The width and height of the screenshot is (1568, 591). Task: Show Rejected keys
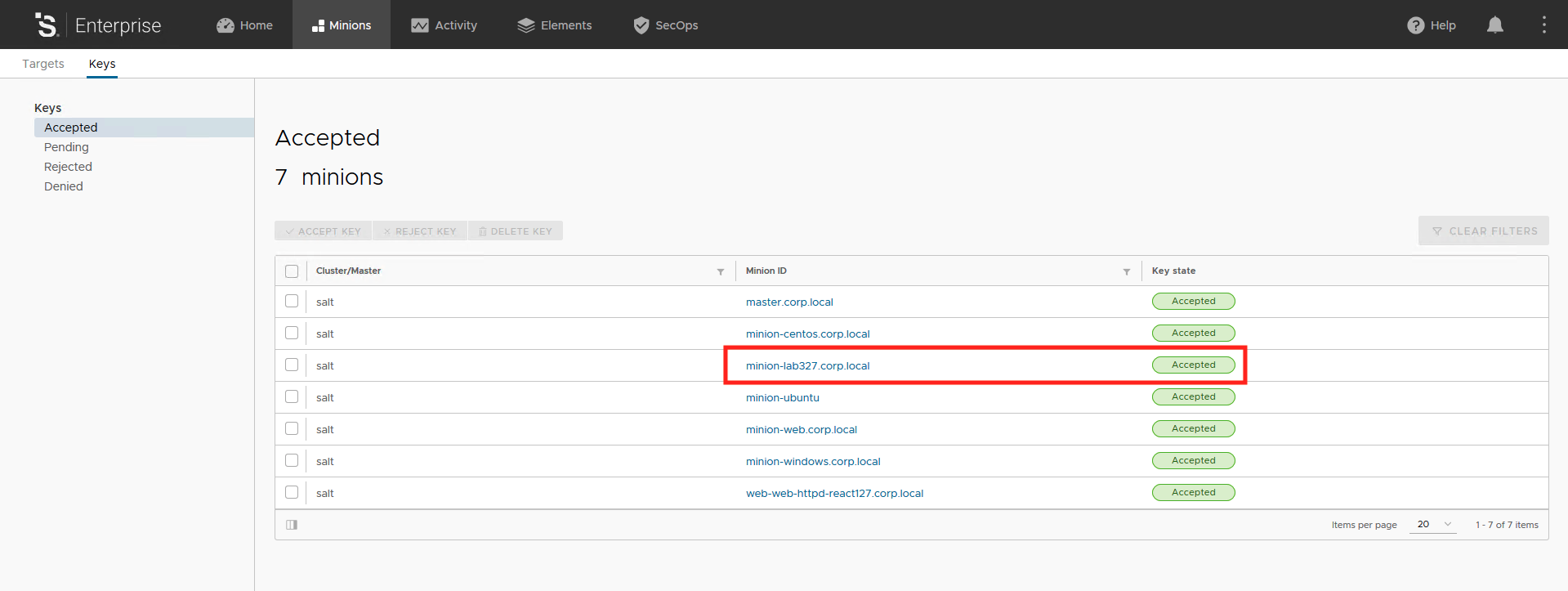[x=68, y=167]
